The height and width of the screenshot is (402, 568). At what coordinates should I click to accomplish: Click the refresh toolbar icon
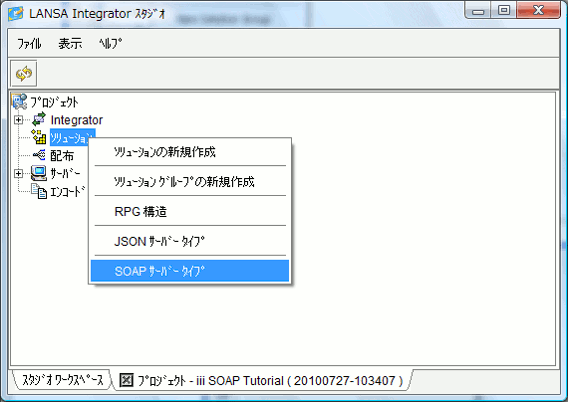(x=24, y=74)
